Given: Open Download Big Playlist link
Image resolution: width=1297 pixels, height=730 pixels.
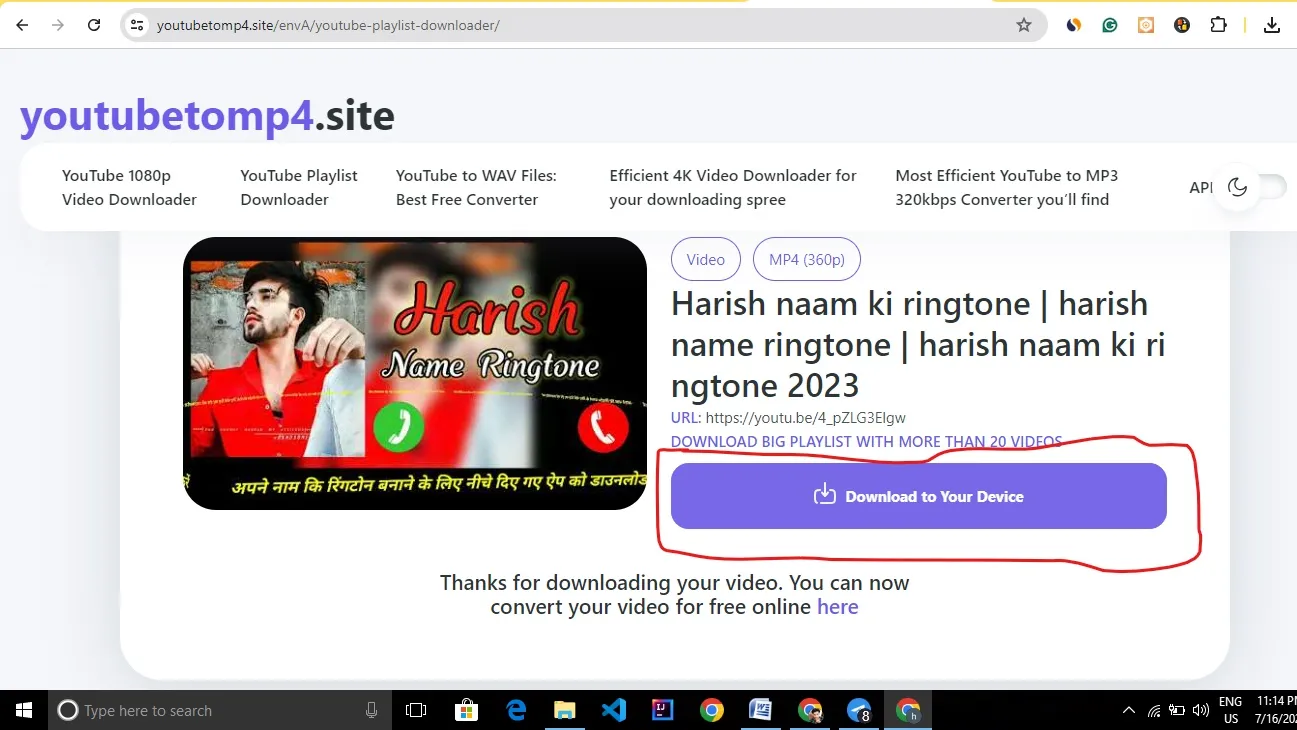Looking at the screenshot, I should tap(866, 441).
